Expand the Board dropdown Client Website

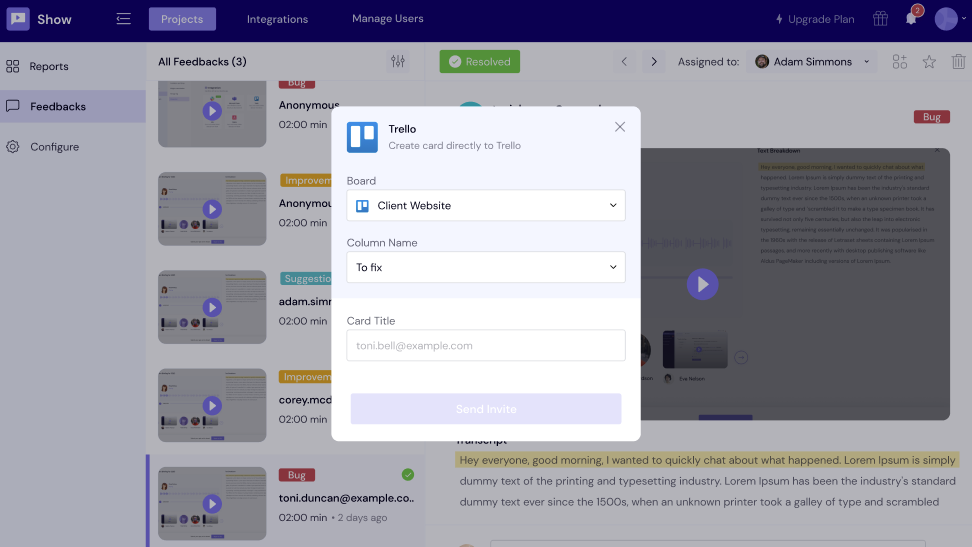(x=486, y=206)
